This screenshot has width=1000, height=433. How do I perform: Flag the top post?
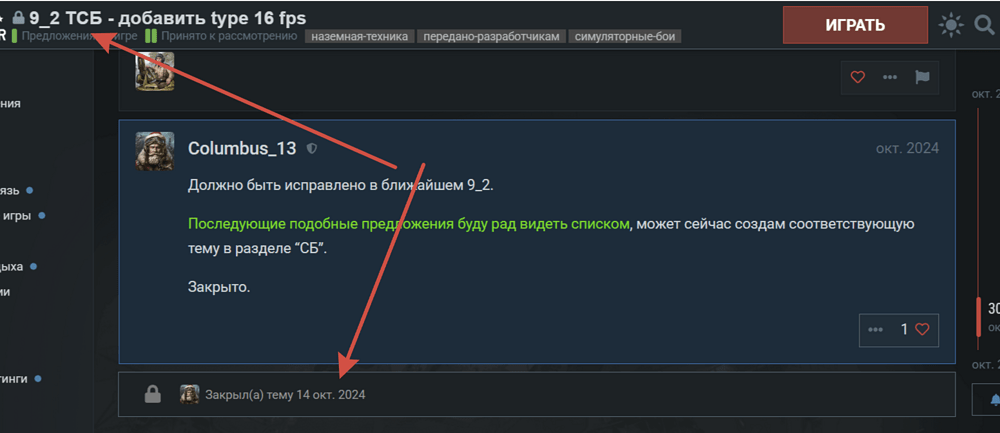pyautogui.click(x=922, y=77)
